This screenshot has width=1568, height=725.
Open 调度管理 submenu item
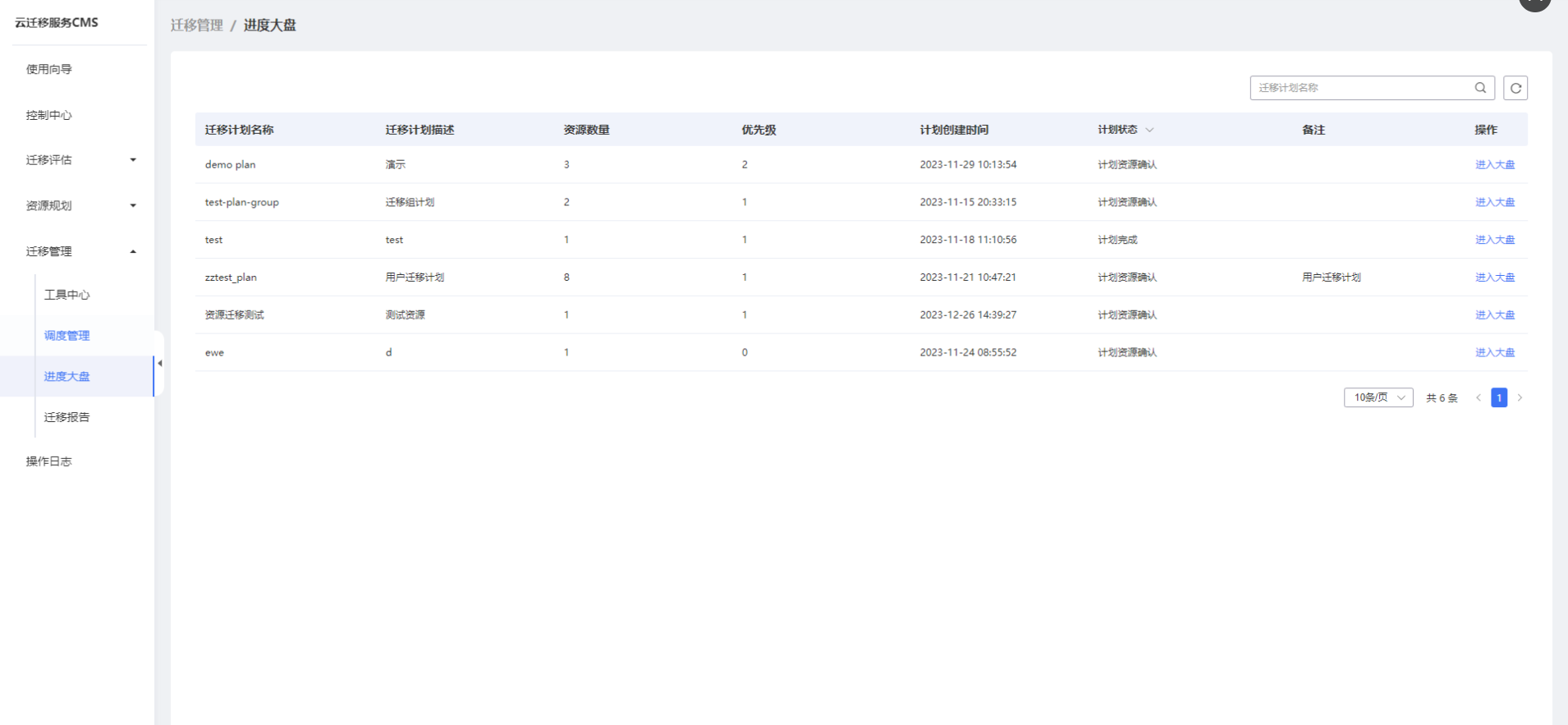pos(67,336)
